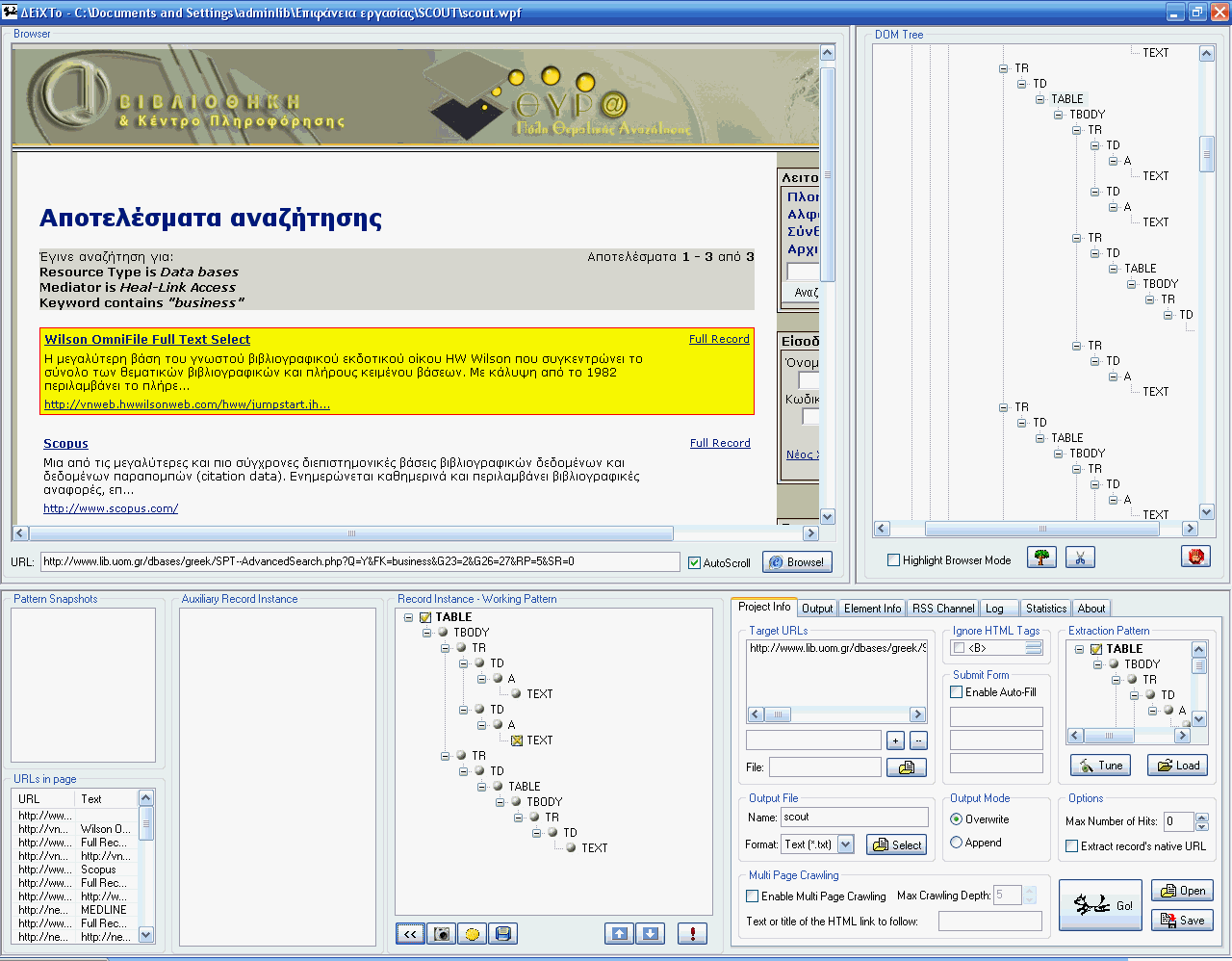The width and height of the screenshot is (1232, 961).
Task: Switch to the Output tab
Action: tap(817, 609)
